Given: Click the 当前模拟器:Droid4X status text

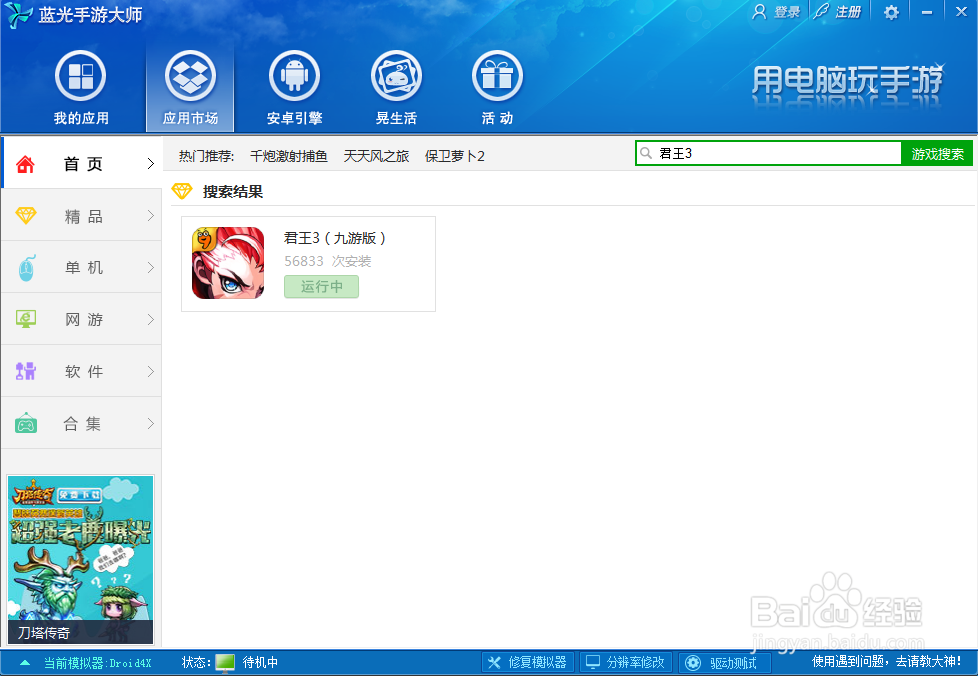Looking at the screenshot, I should coord(97,663).
